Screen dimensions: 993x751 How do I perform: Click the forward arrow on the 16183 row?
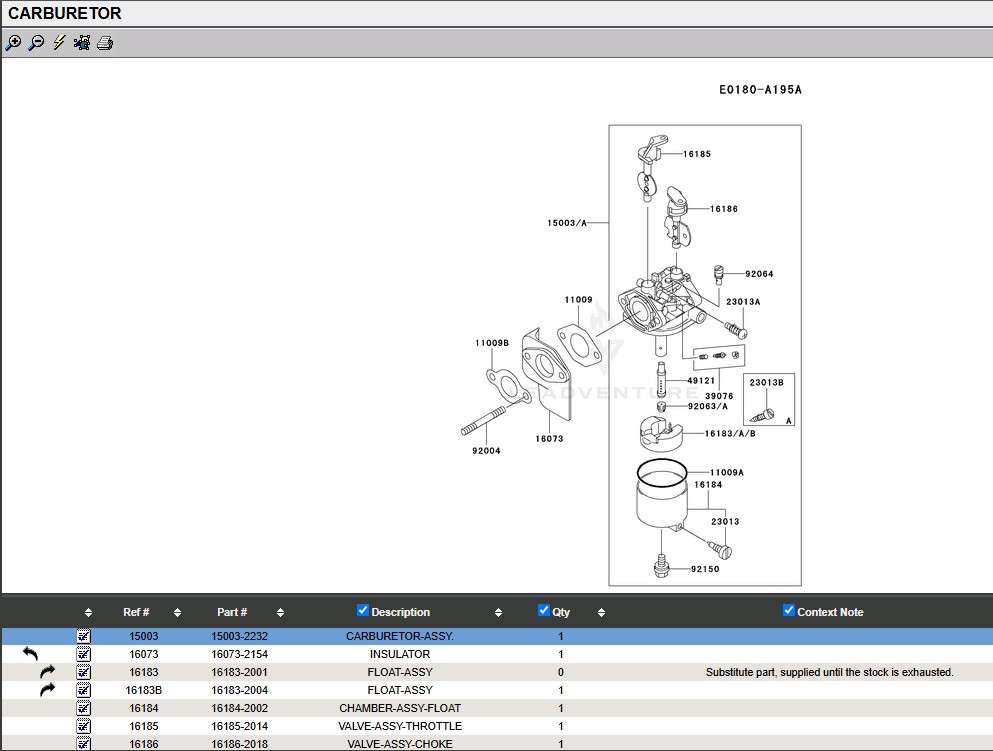tap(47, 672)
